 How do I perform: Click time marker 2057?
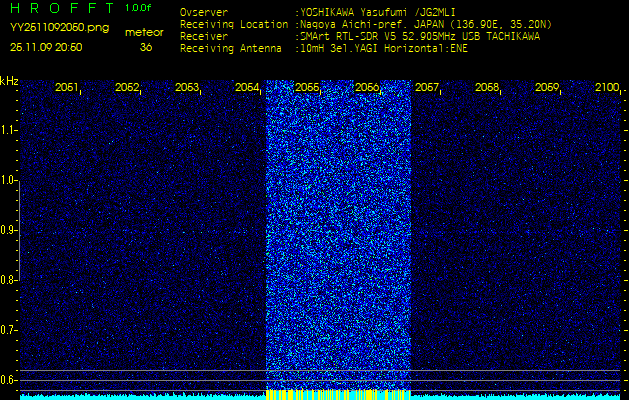[427, 87]
